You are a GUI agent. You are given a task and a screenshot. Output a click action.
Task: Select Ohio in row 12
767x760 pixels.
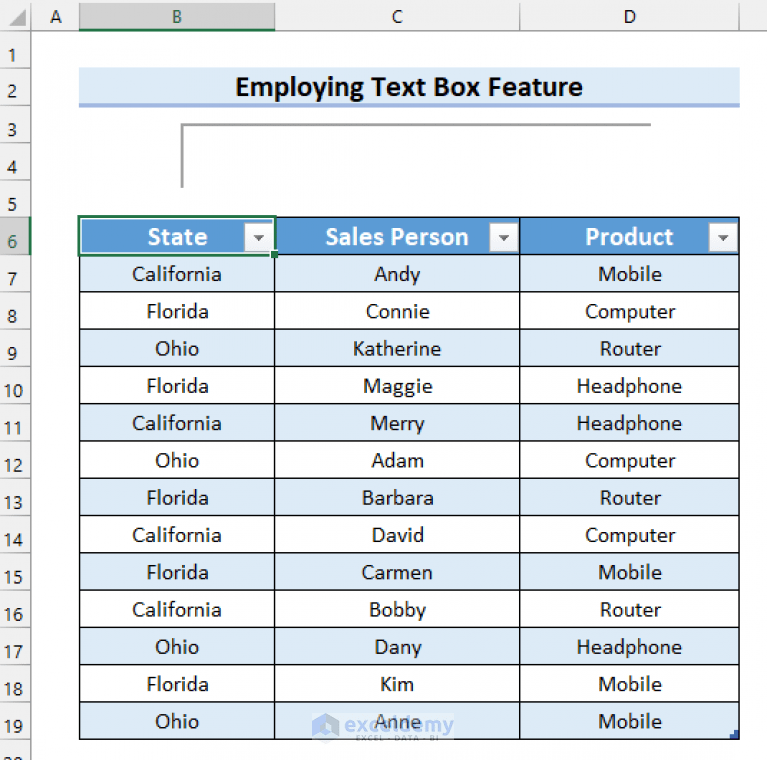pyautogui.click(x=177, y=460)
